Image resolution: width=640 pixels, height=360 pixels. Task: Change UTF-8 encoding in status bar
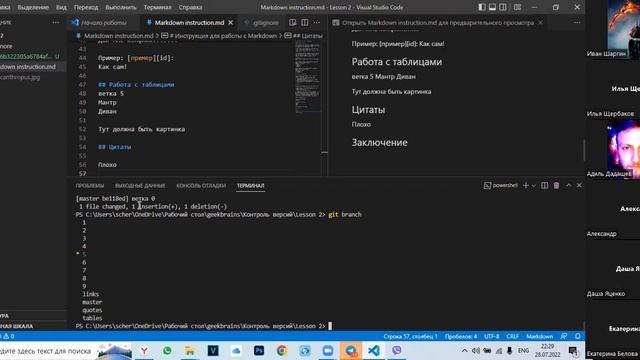pyautogui.click(x=491, y=336)
